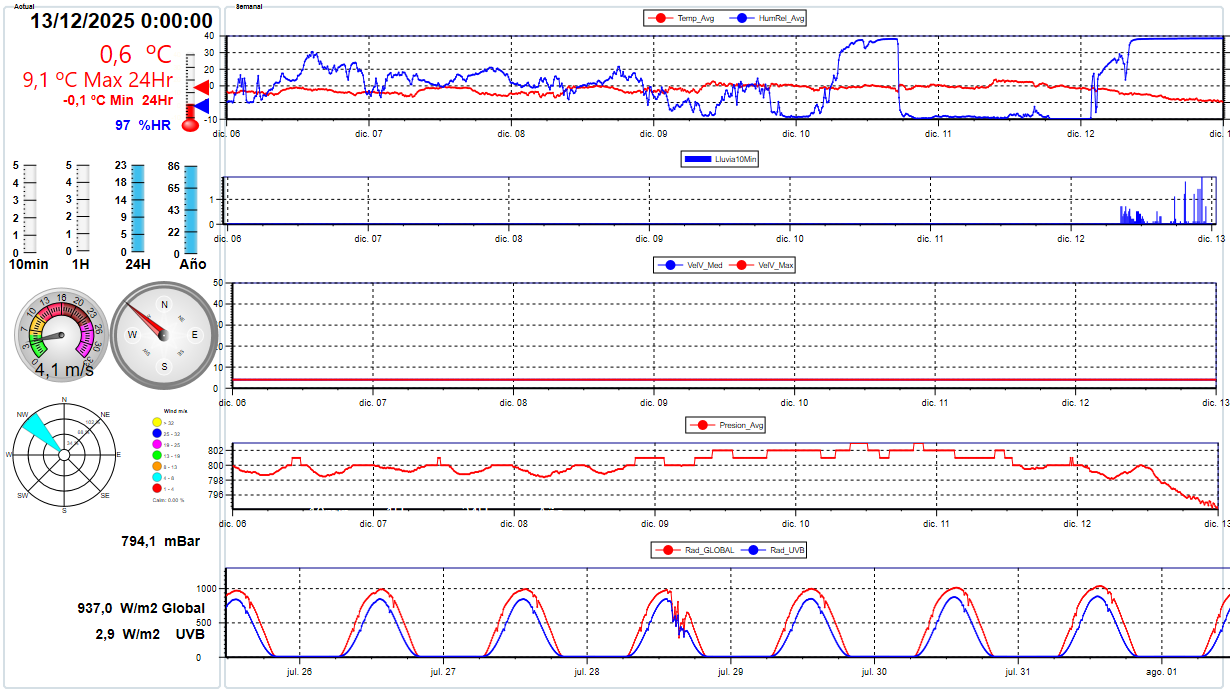Click the VelV_Med legend item

[x=689, y=265]
